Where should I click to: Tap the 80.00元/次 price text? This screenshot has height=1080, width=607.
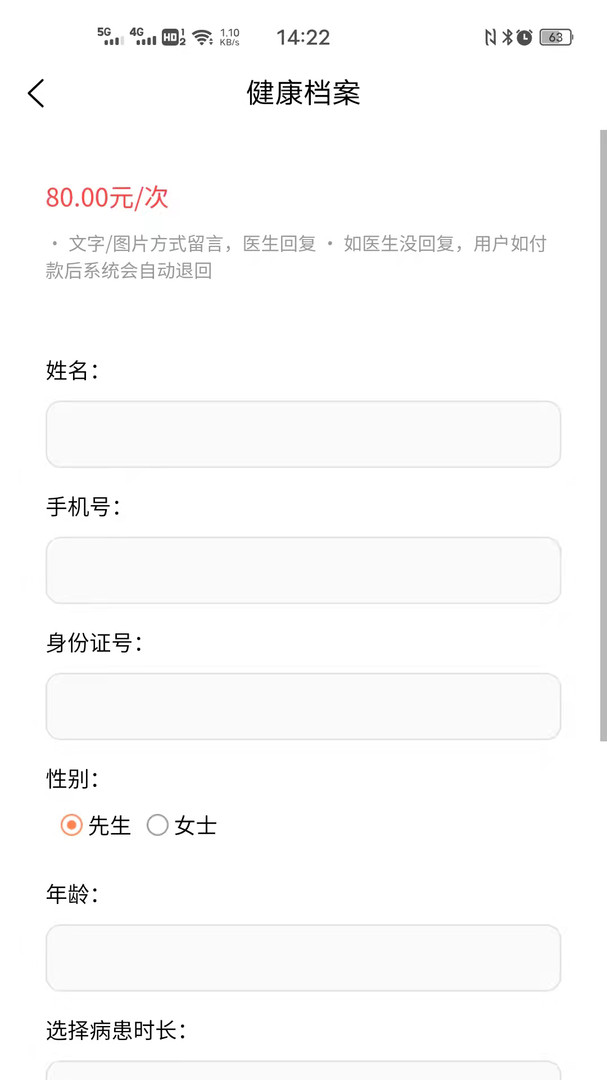[107, 197]
